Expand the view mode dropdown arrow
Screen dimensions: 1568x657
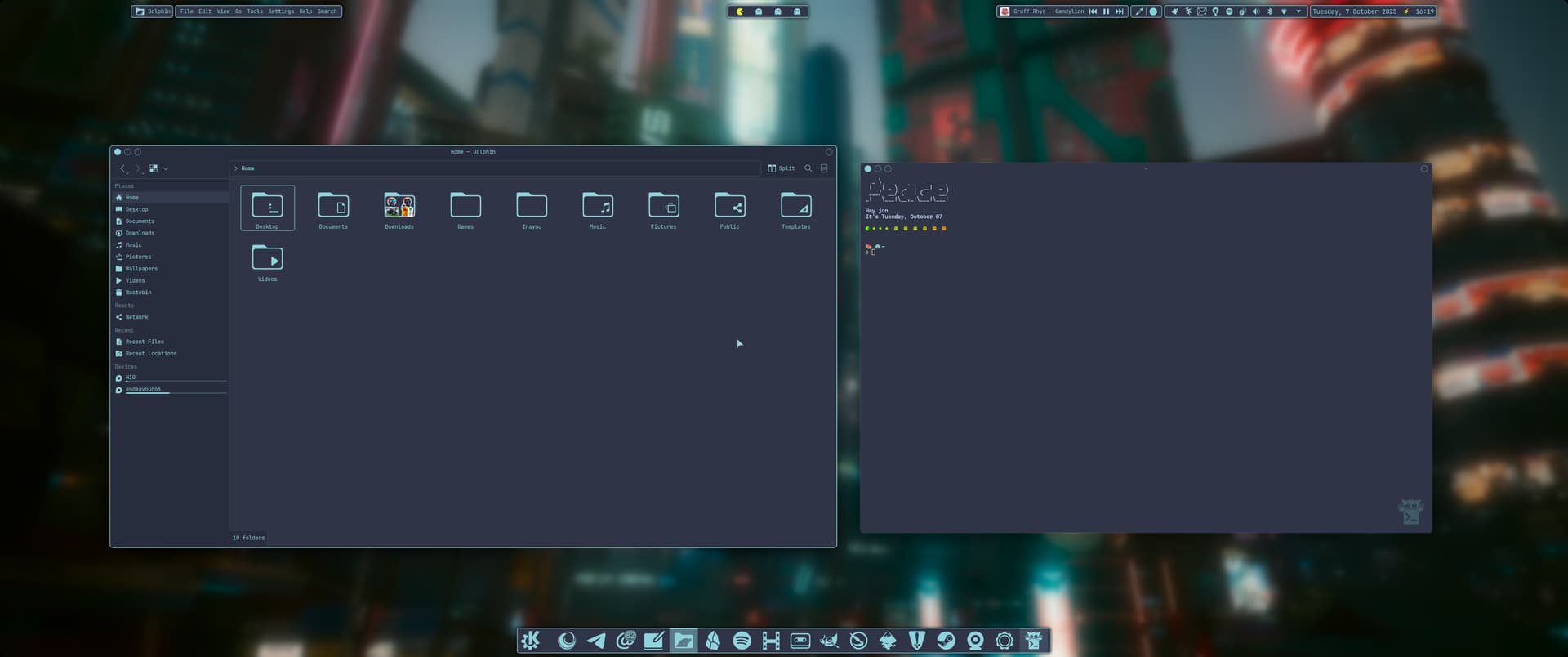pos(166,168)
